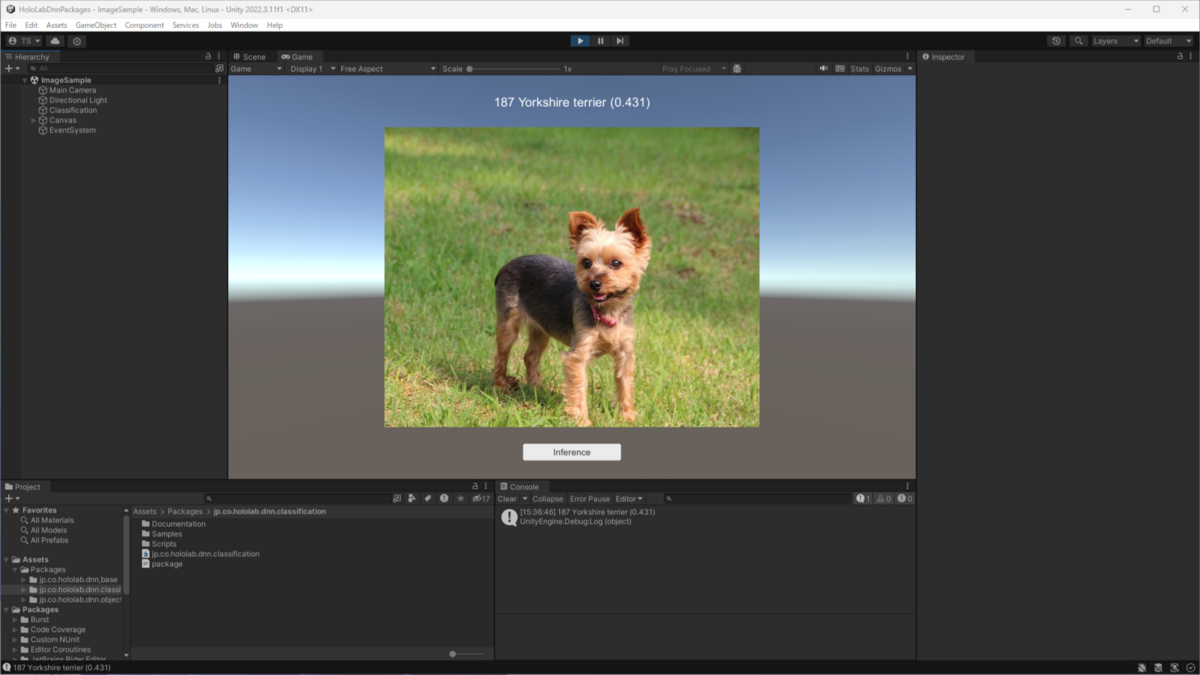This screenshot has height=675, width=1200.
Task: Open the Game view mode dropdown
Action: 256,69
